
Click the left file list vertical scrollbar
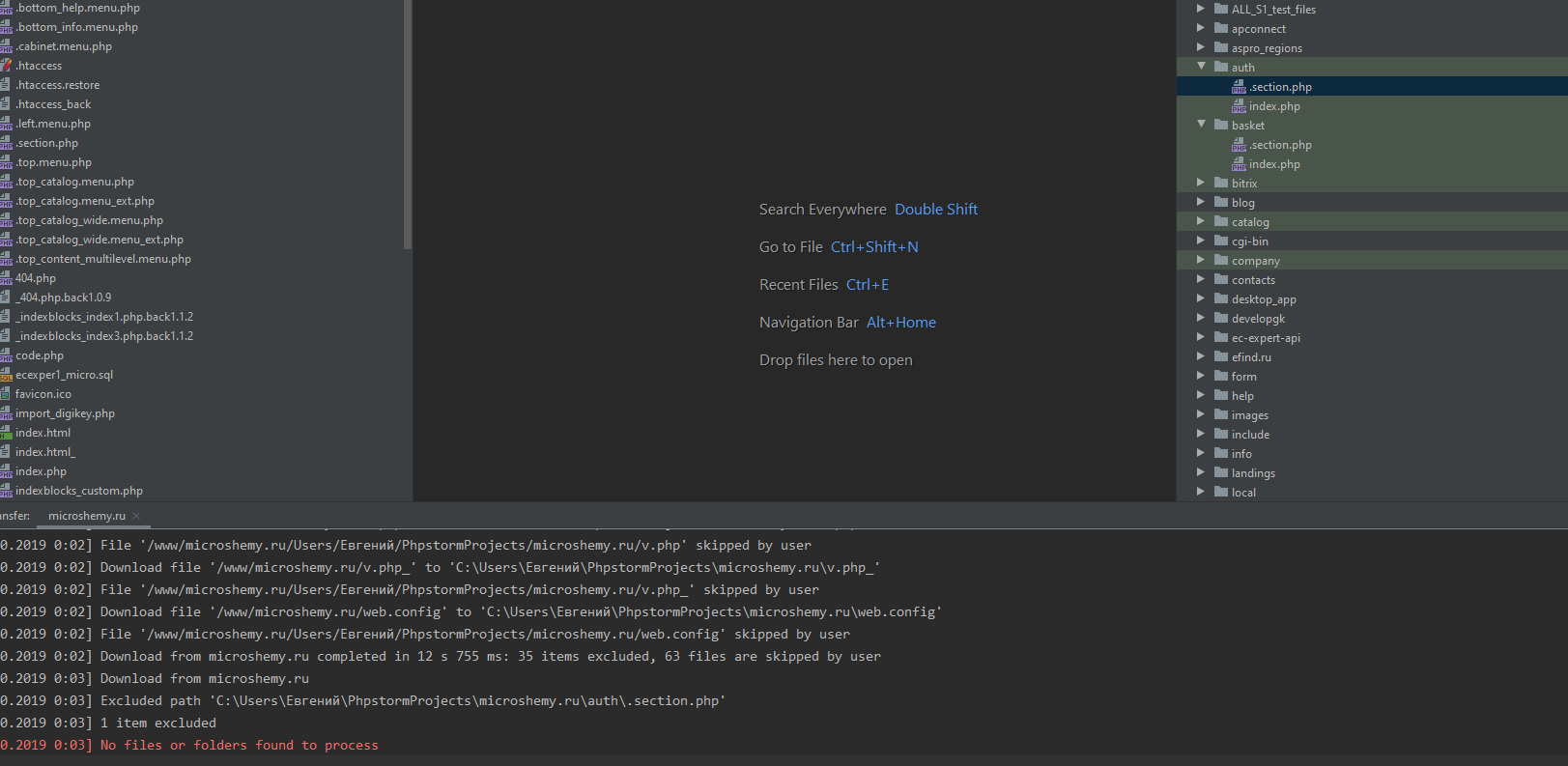(x=408, y=124)
